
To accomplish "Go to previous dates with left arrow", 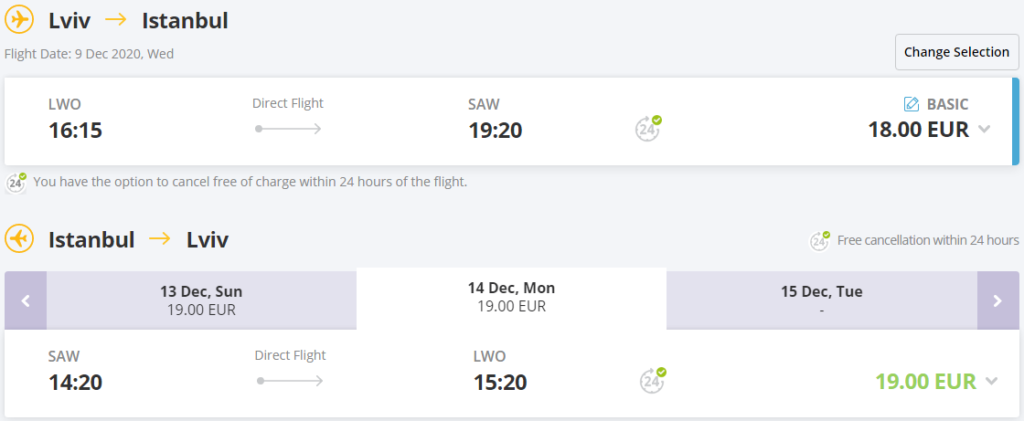I will pyautogui.click(x=25, y=300).
